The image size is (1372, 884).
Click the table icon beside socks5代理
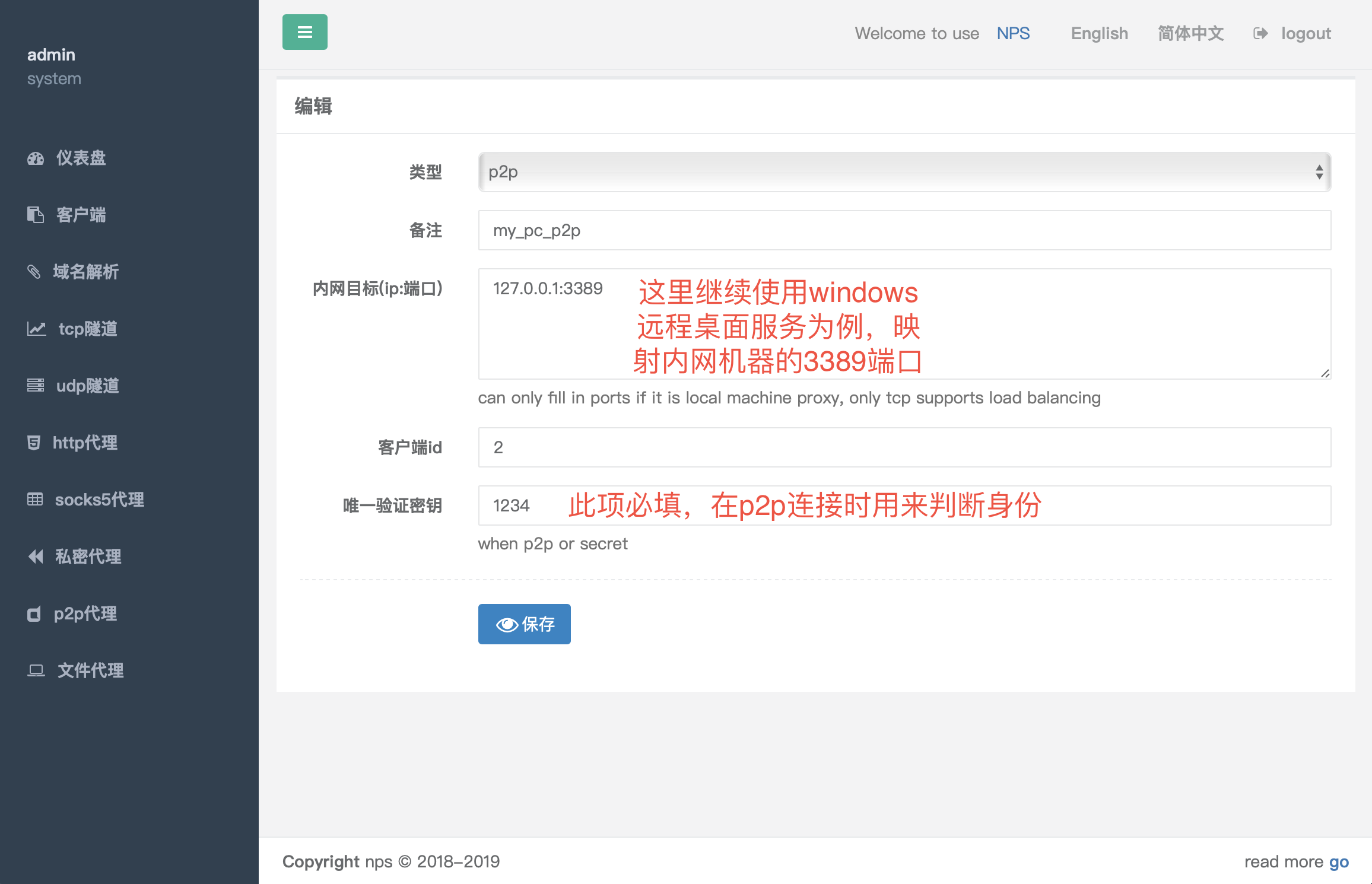point(35,500)
